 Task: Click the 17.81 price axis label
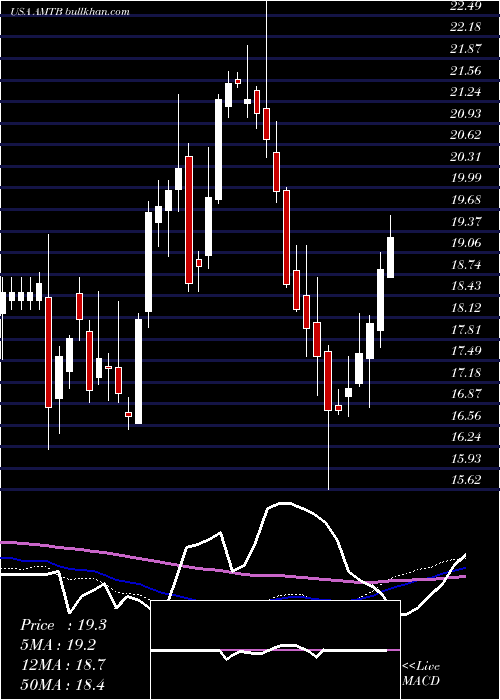point(466,329)
